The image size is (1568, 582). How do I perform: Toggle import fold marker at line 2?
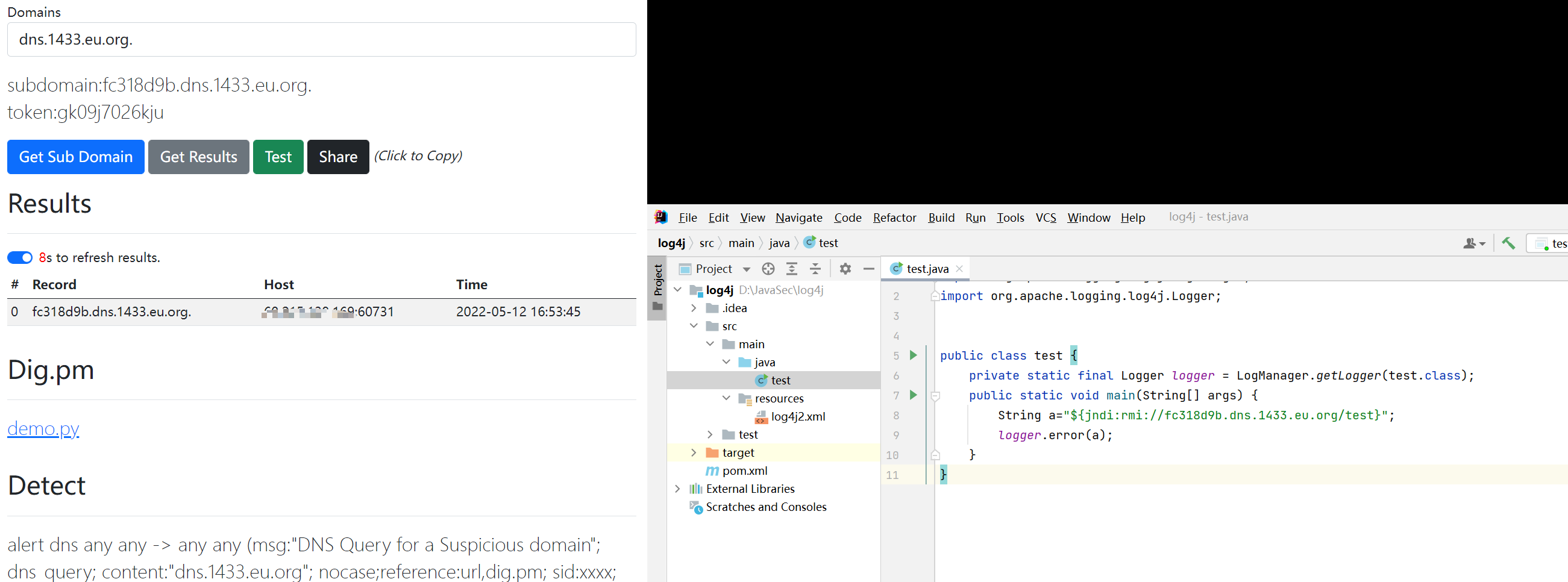935,296
